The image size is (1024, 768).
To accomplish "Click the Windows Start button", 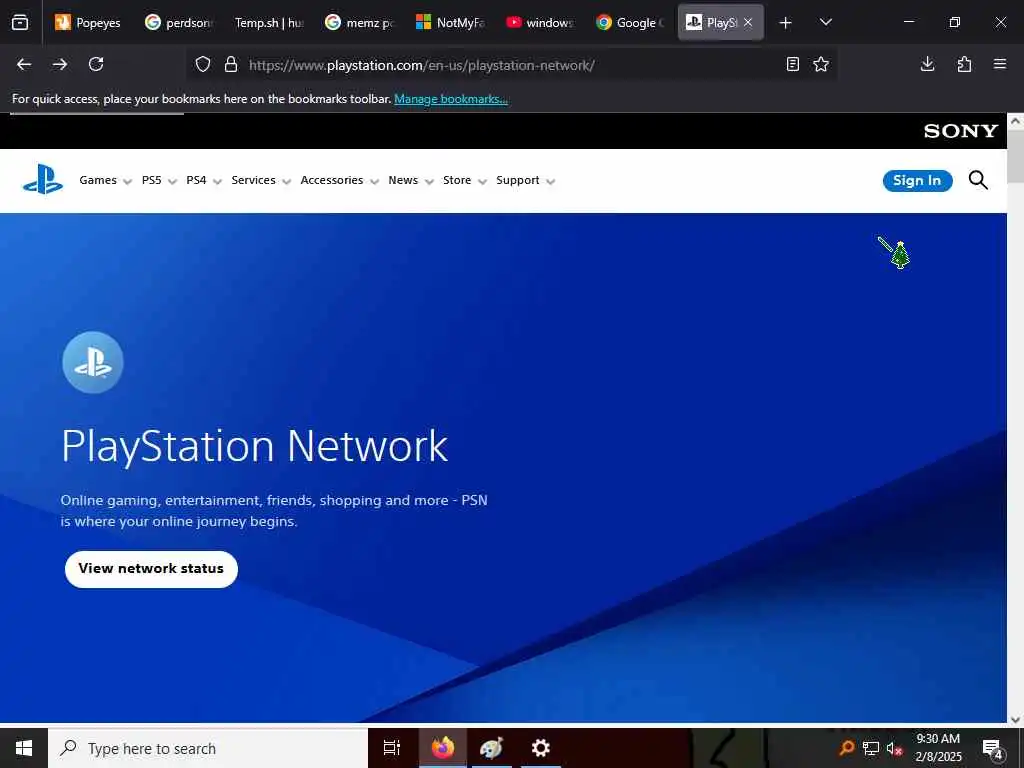I will (x=24, y=748).
